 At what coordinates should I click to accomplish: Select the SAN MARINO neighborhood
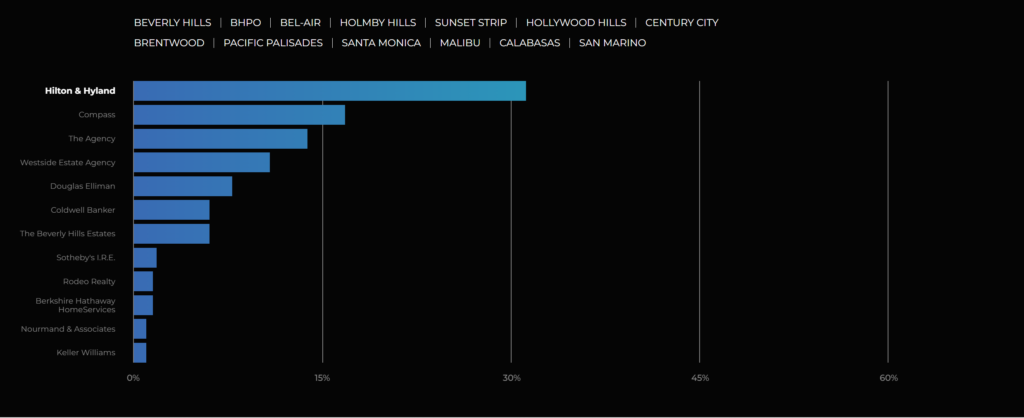(x=612, y=43)
